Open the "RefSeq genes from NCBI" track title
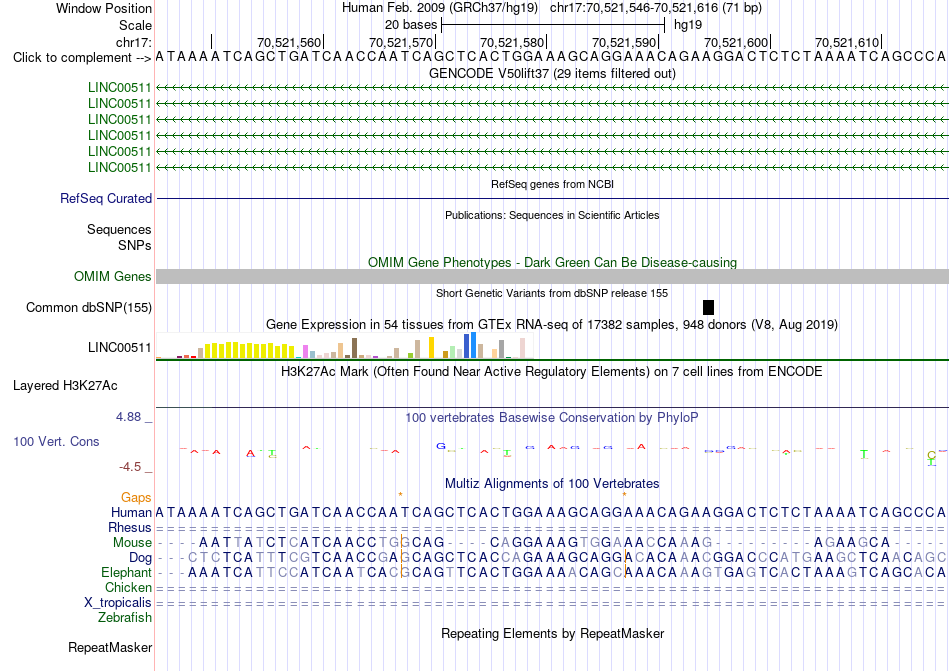 pyautogui.click(x=552, y=184)
